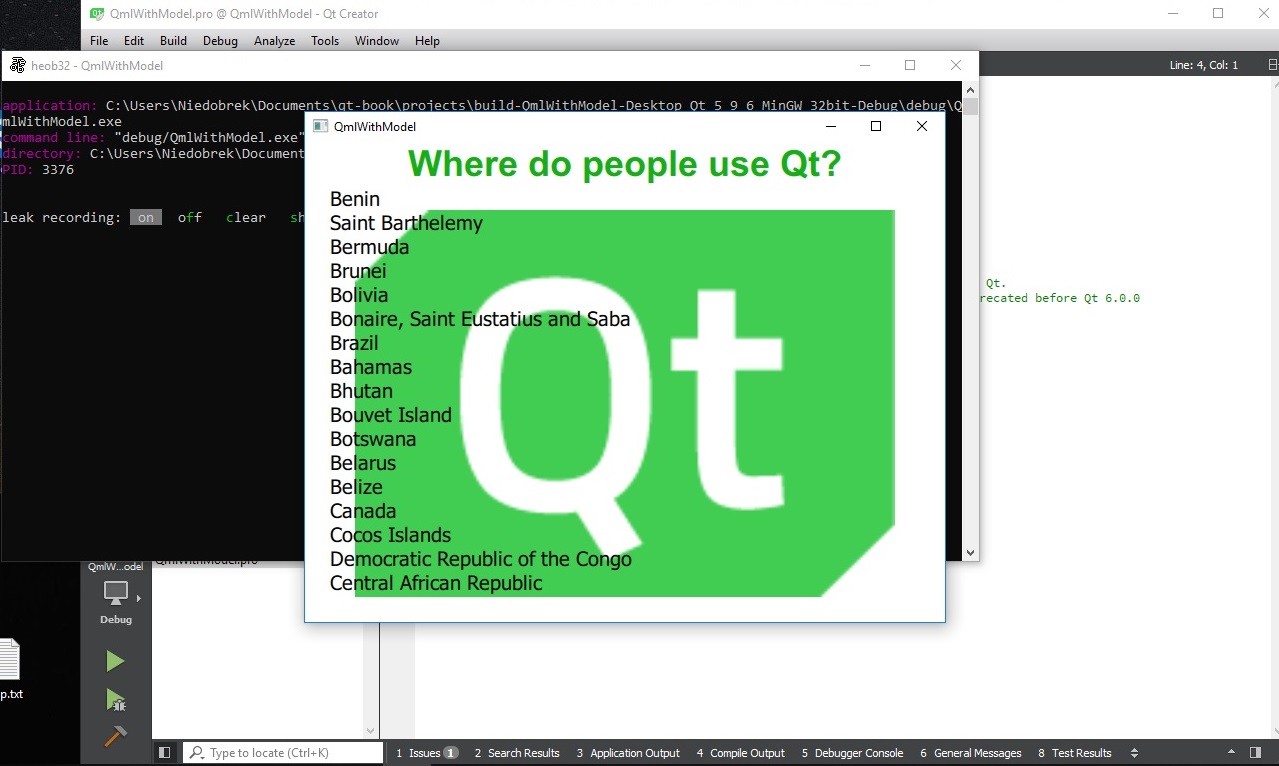This screenshot has width=1279, height=766.
Task: Select Saint Barthelemy in the list
Action: (x=406, y=223)
